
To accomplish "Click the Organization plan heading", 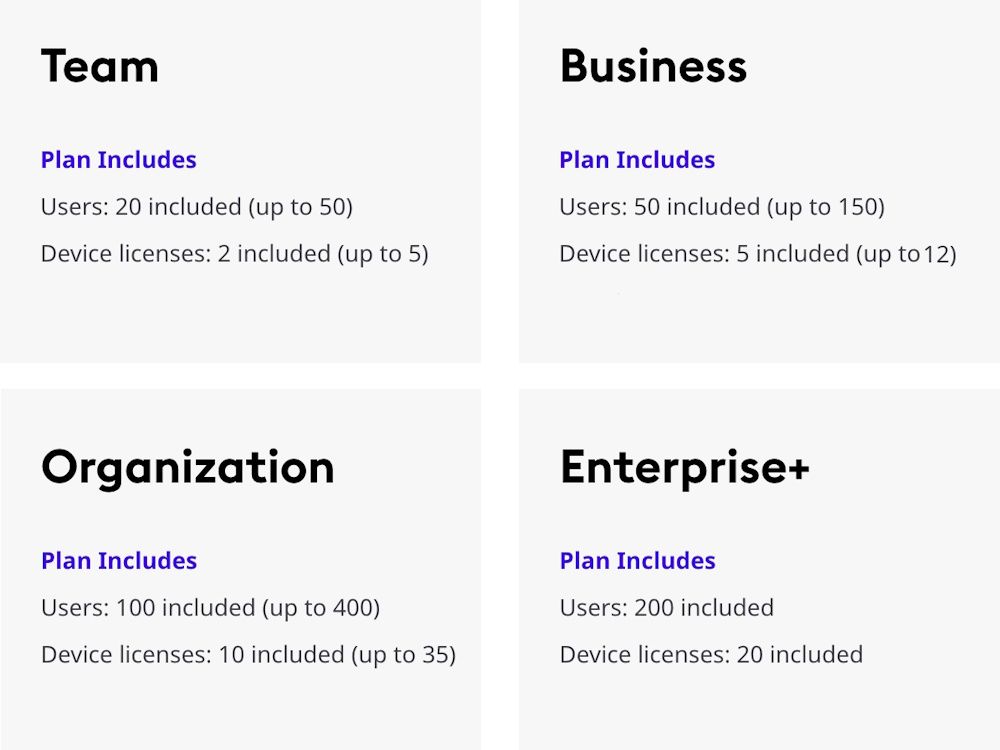I will [x=188, y=467].
